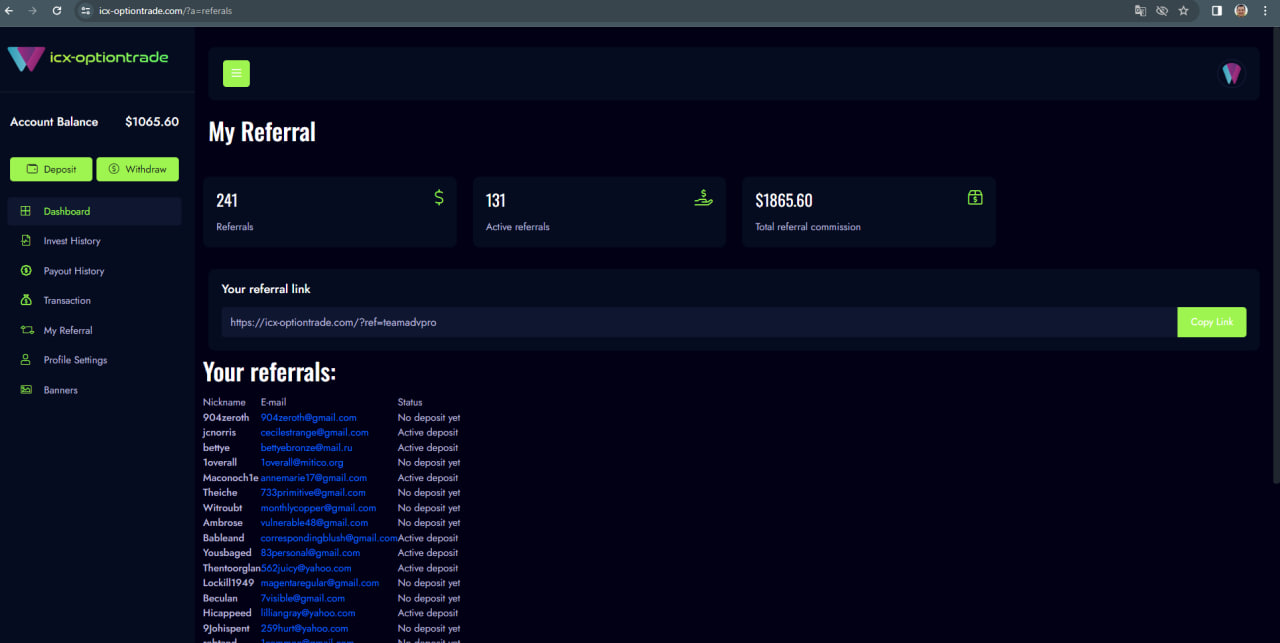Open the profile avatar icon in header
This screenshot has width=1280, height=643.
point(1231,74)
